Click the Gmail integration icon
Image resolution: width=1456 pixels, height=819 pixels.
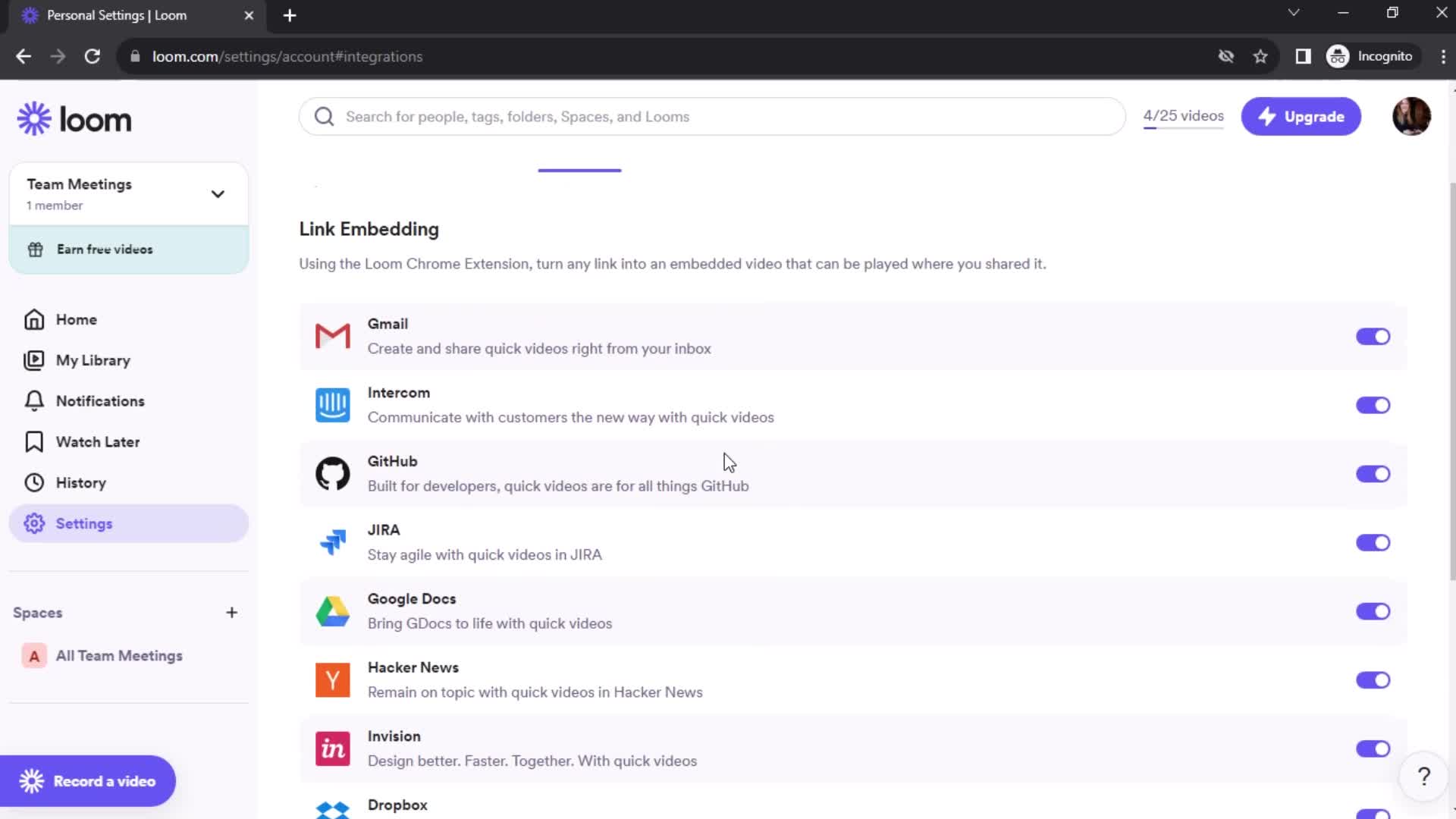(333, 336)
